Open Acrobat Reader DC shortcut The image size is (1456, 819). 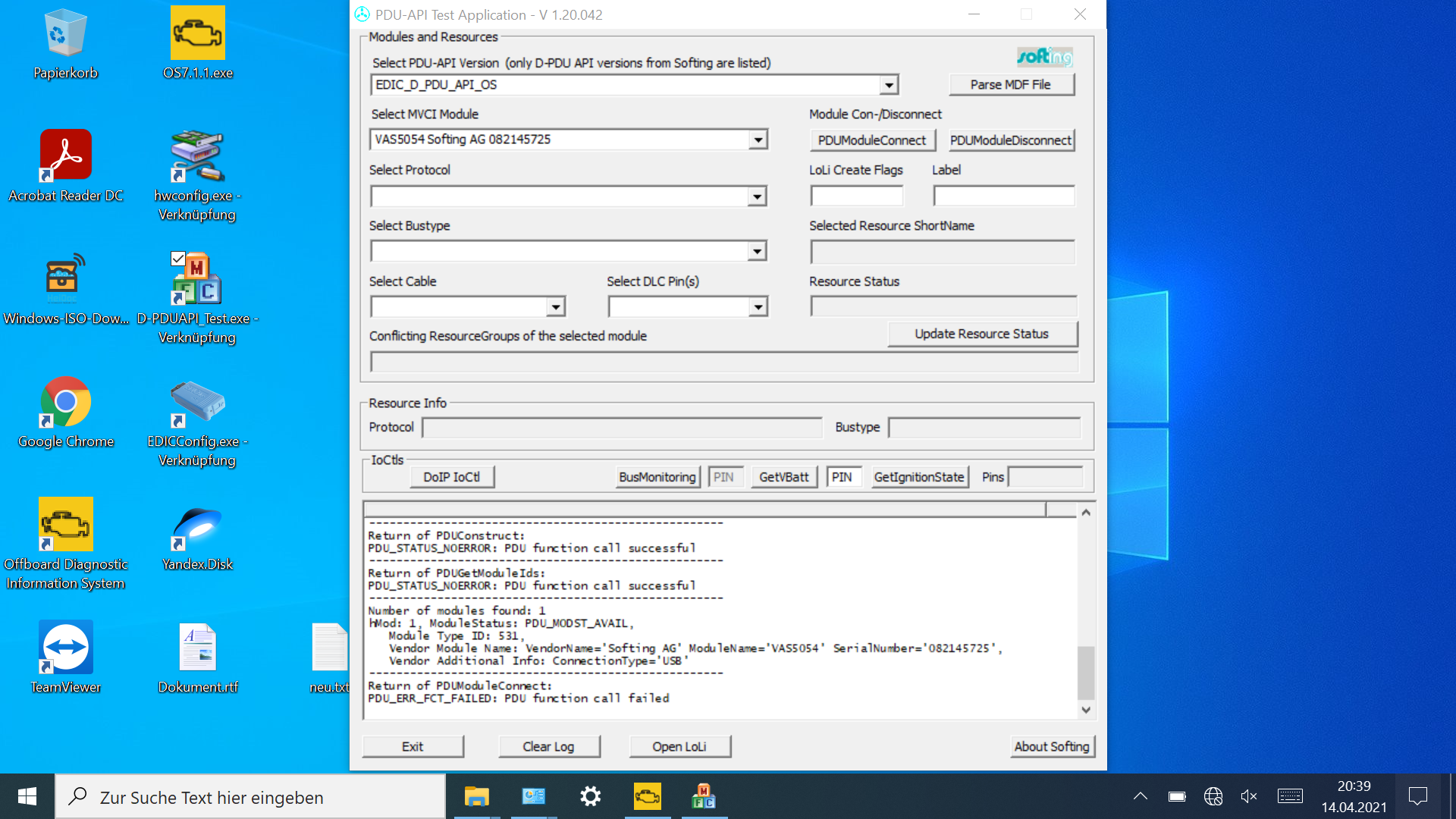pos(65,167)
